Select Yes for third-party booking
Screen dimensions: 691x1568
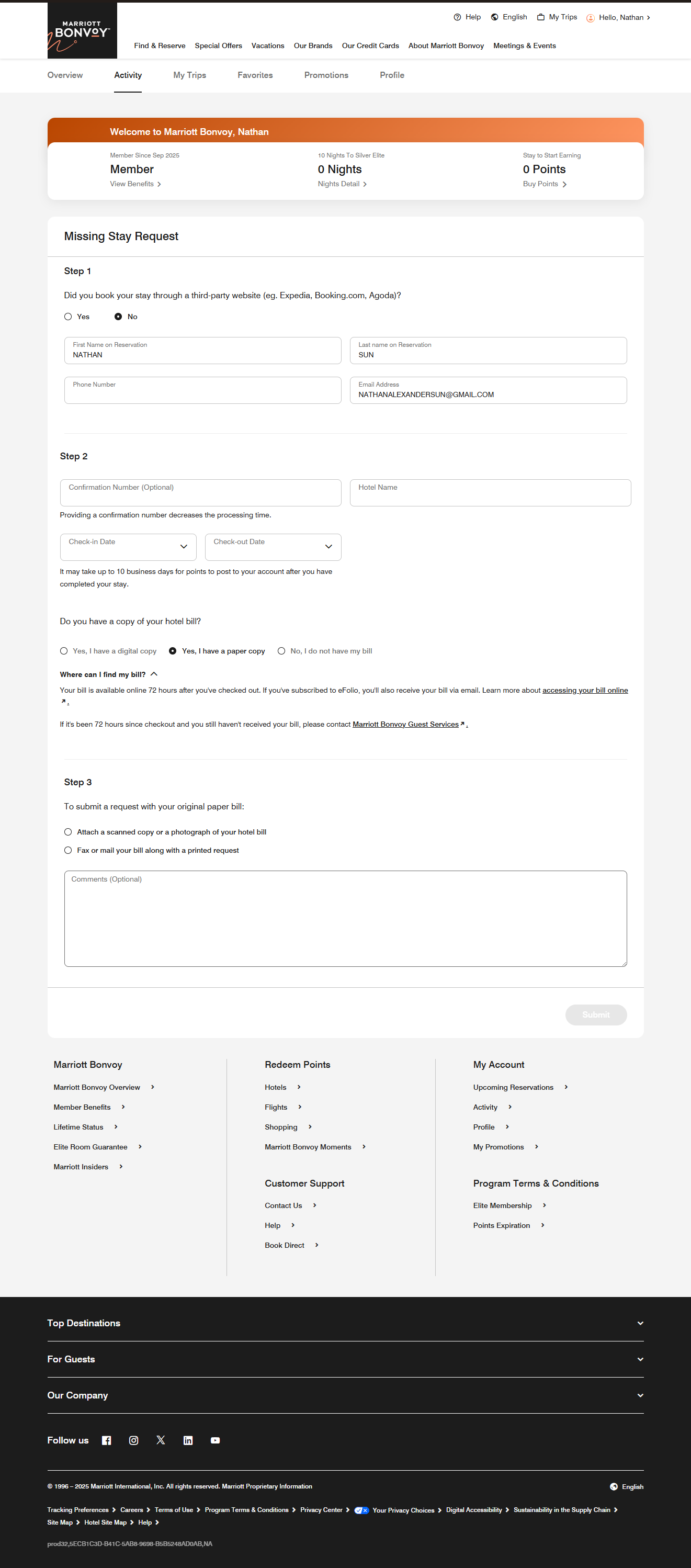[68, 317]
